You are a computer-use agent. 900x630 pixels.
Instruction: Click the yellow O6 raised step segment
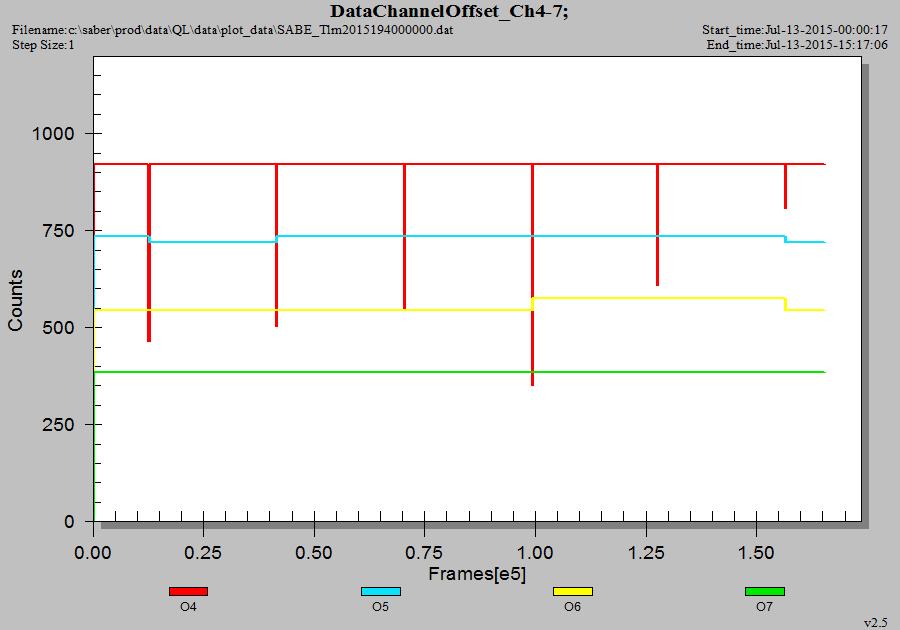(658, 298)
